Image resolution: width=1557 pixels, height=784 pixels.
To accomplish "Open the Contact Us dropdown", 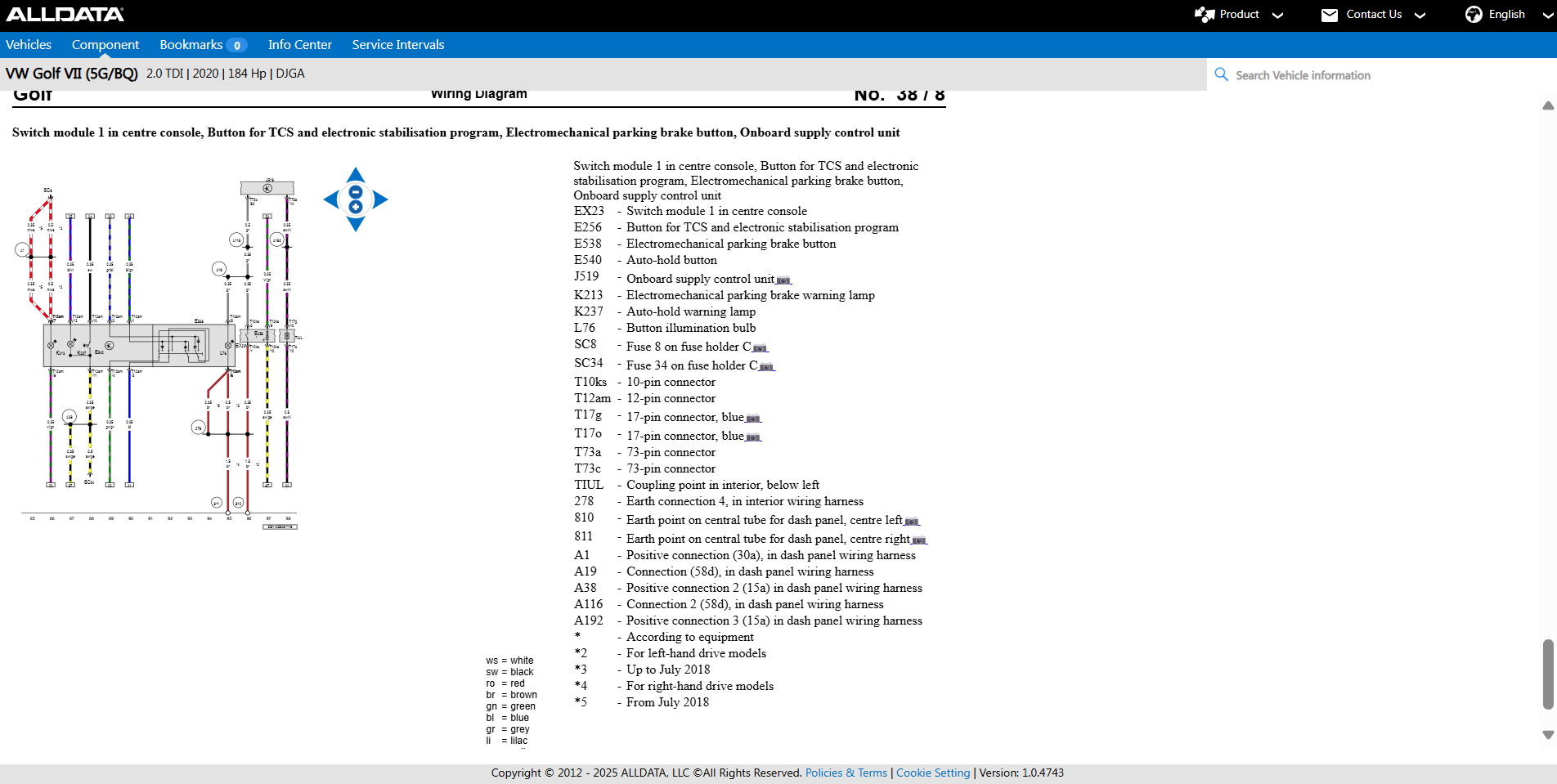I will pyautogui.click(x=1374, y=15).
